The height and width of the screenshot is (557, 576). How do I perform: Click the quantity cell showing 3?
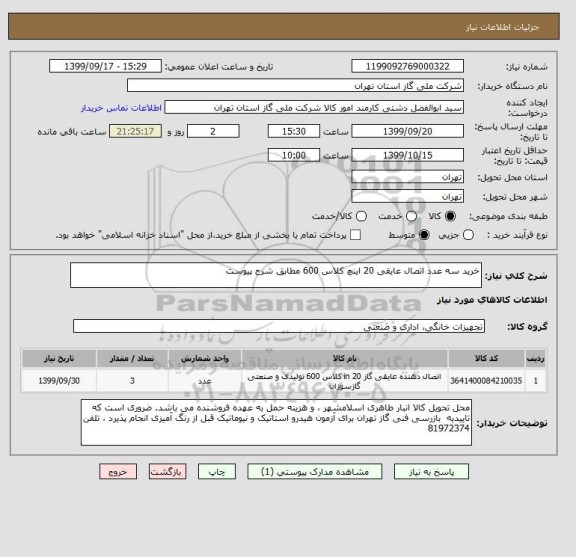pos(132,381)
